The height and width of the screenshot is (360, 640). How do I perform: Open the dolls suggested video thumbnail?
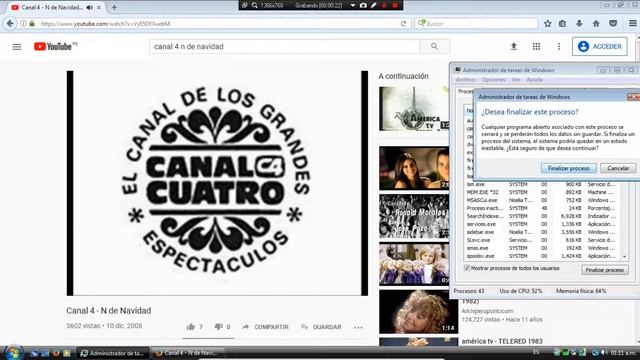pyautogui.click(x=414, y=264)
